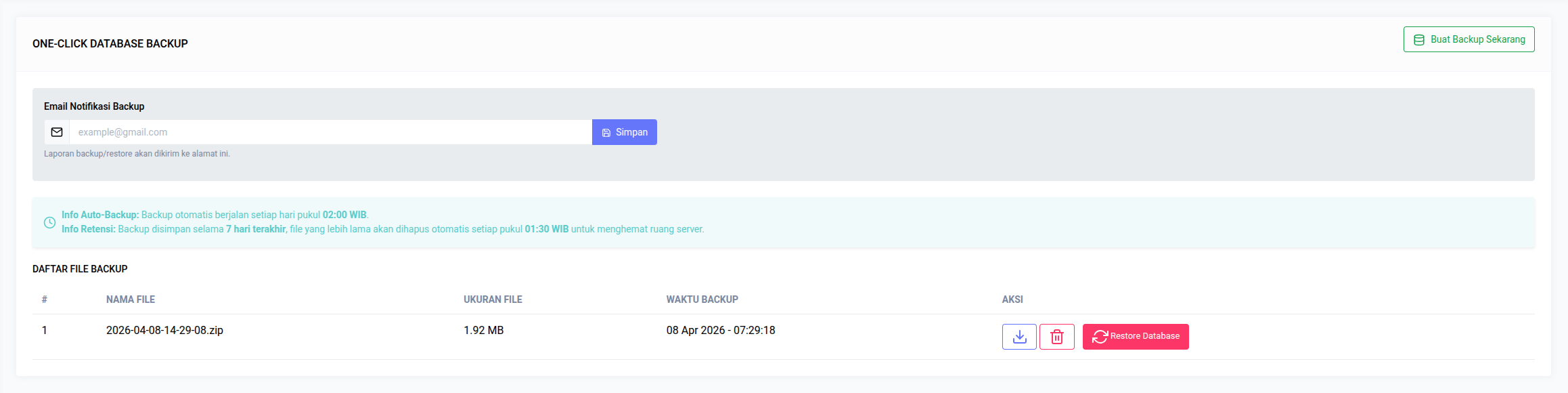The height and width of the screenshot is (393, 1568).
Task: Click the floppy disk icon on Simpan
Action: click(x=606, y=133)
